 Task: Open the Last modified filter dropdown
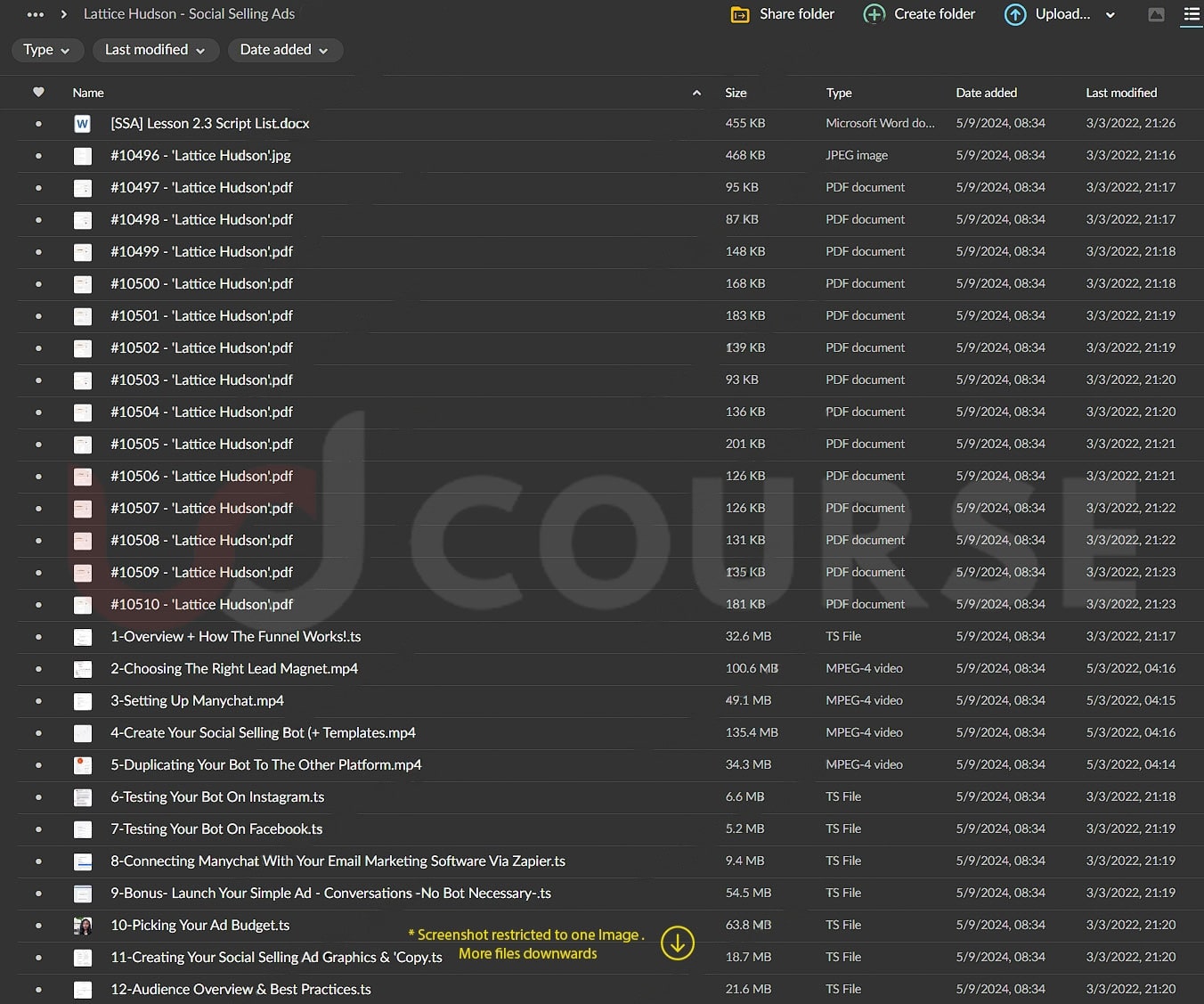(155, 50)
